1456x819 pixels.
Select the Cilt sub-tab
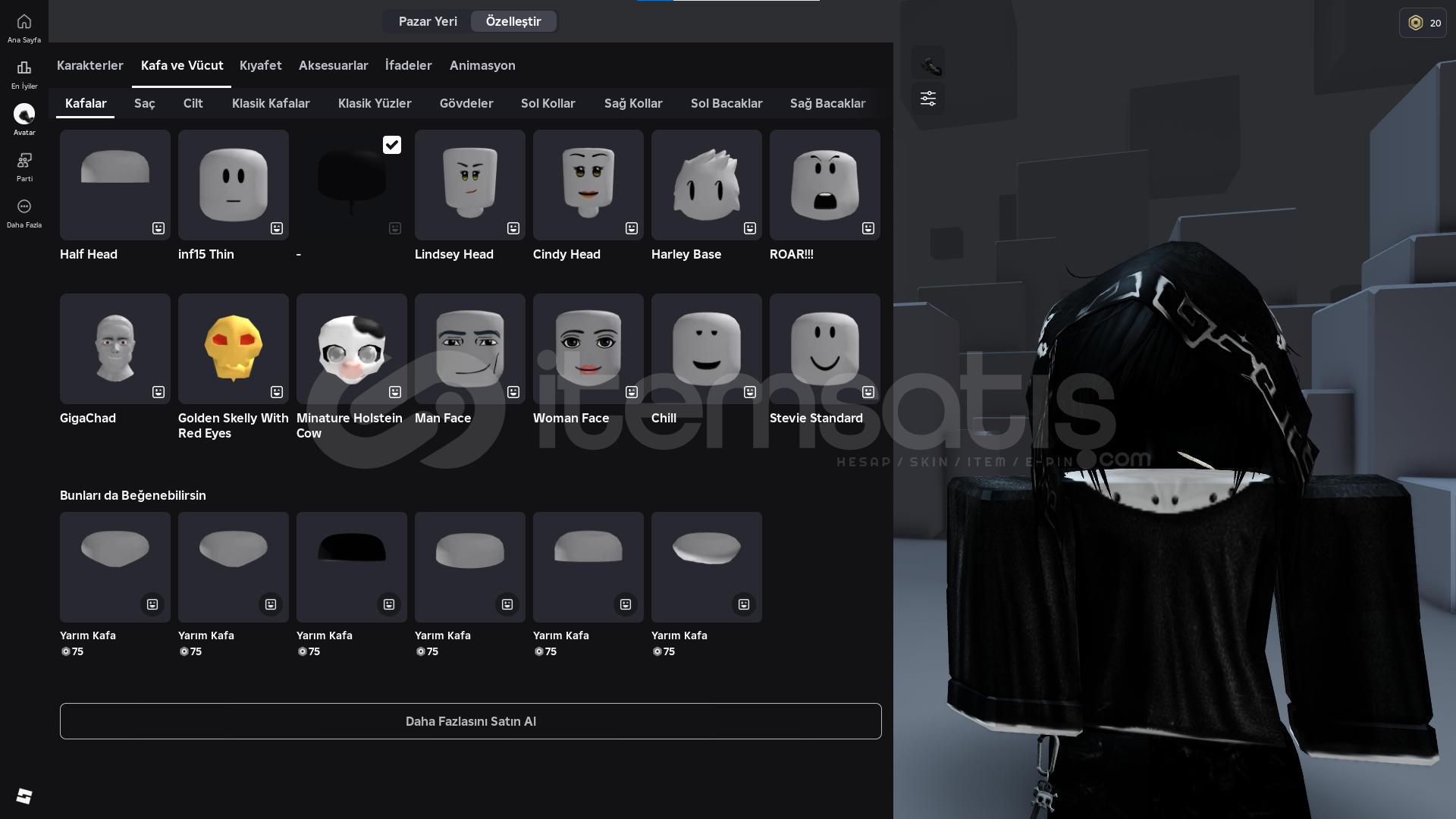click(193, 103)
